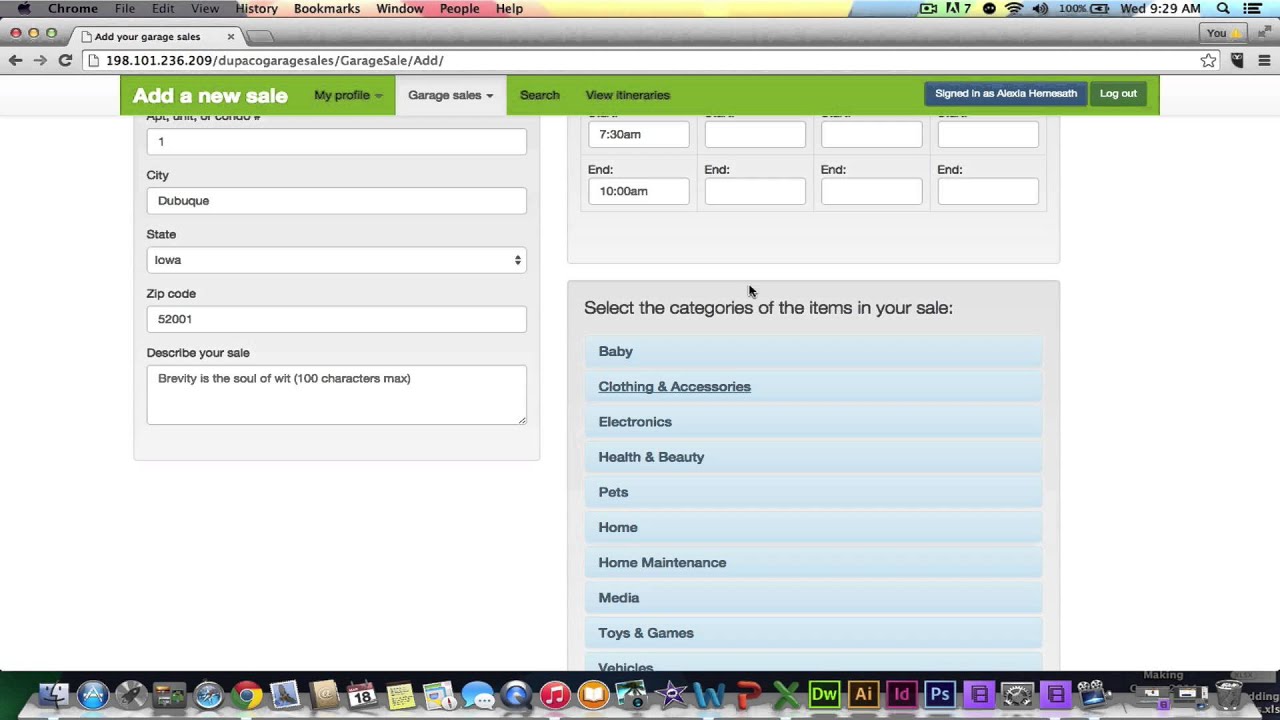Screen dimensions: 1280x720
Task: Click the Log out button
Action: 1118,94
